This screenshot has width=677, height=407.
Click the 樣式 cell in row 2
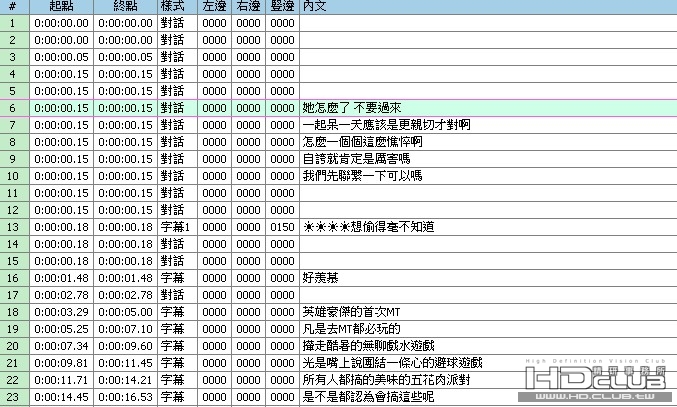pos(177,40)
